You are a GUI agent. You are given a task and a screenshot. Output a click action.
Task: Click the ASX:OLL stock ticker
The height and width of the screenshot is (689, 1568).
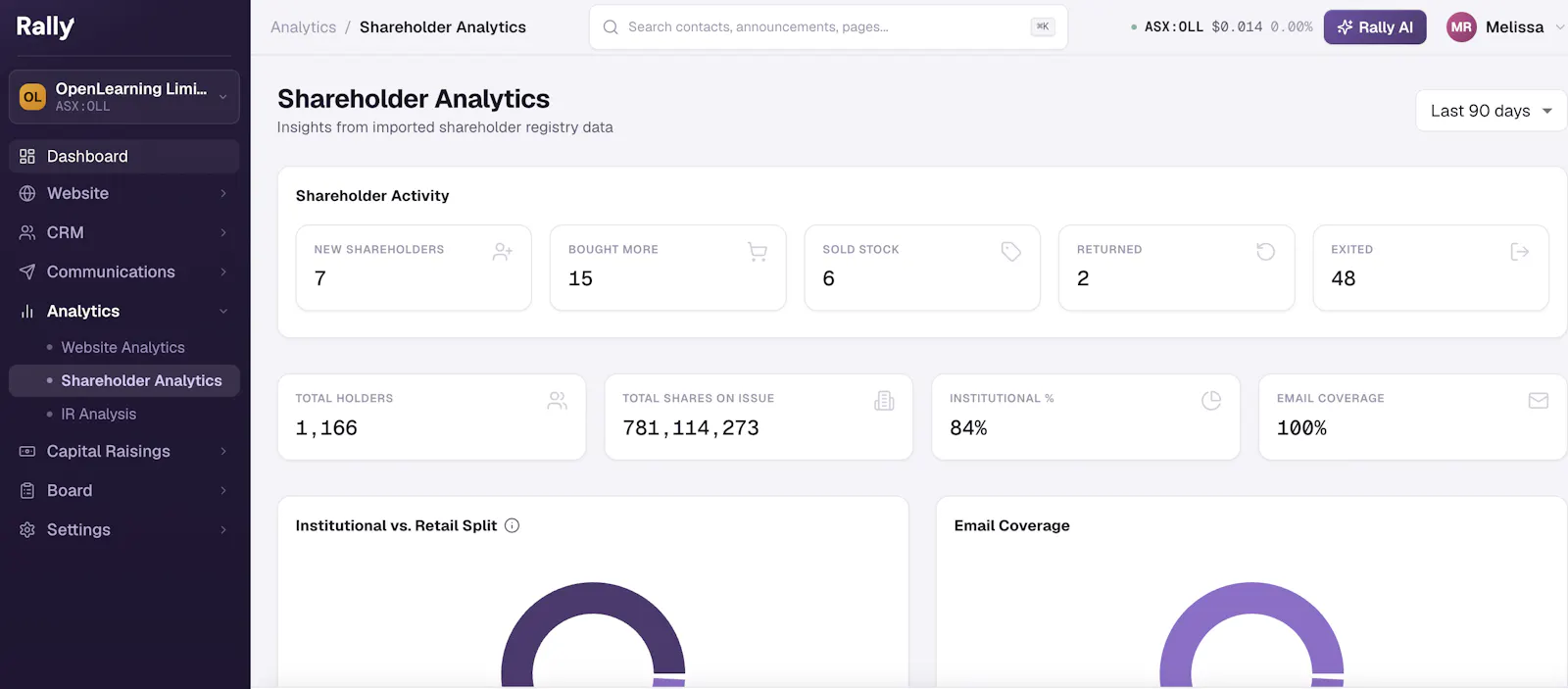tap(1173, 27)
